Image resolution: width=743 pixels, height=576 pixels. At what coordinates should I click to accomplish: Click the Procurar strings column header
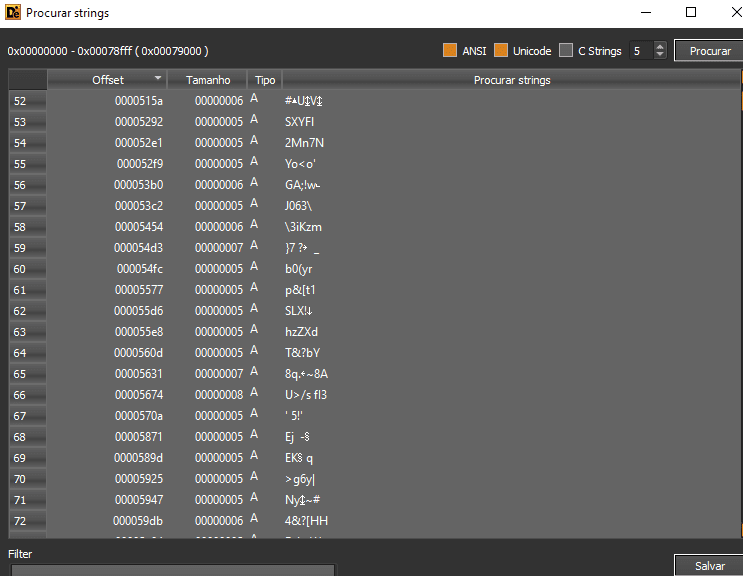[x=511, y=80]
